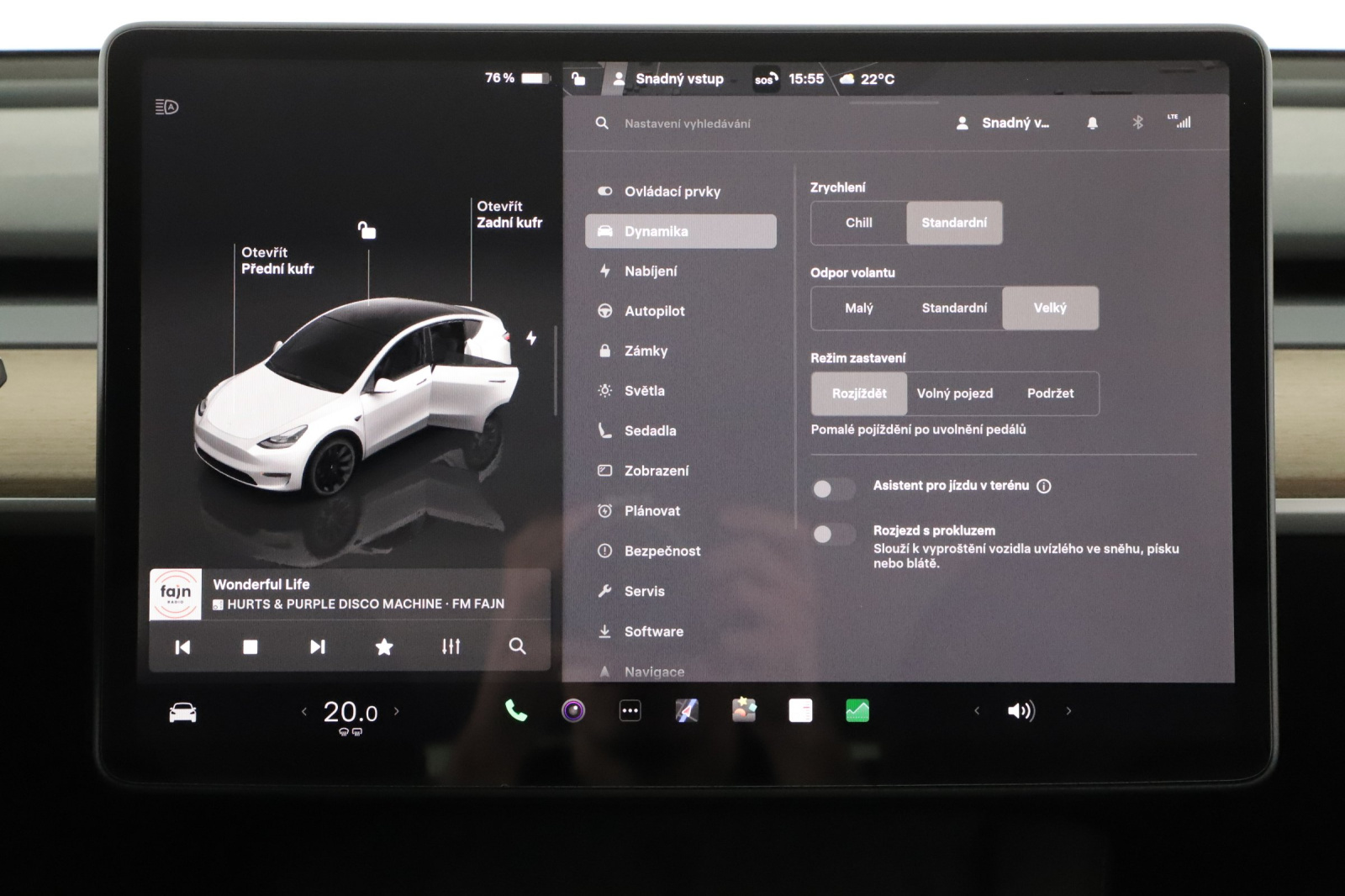The height and width of the screenshot is (896, 1345).
Task: Click the media search magnifier icon
Action: click(518, 646)
